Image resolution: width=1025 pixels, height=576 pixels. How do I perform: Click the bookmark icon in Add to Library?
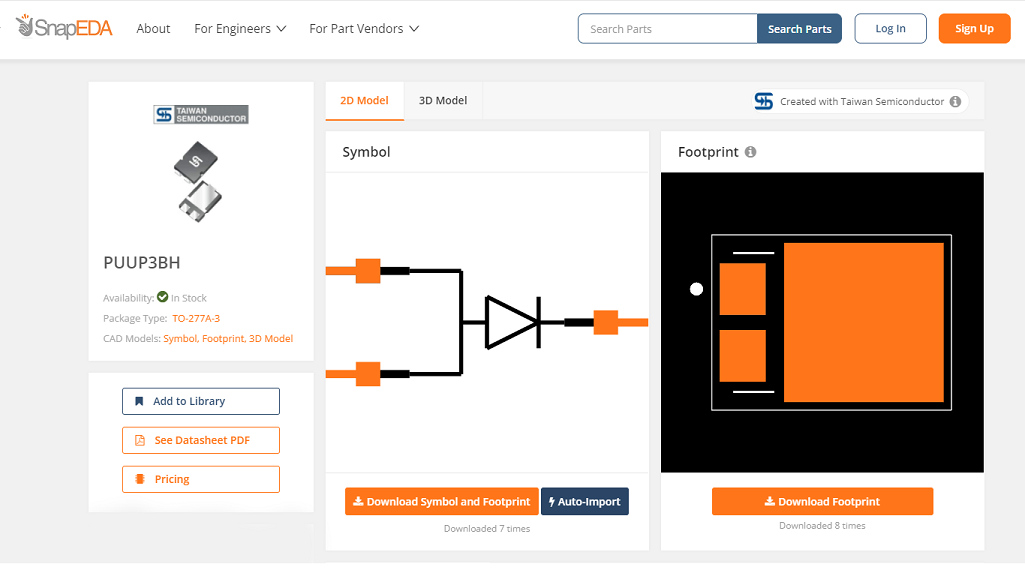140,401
